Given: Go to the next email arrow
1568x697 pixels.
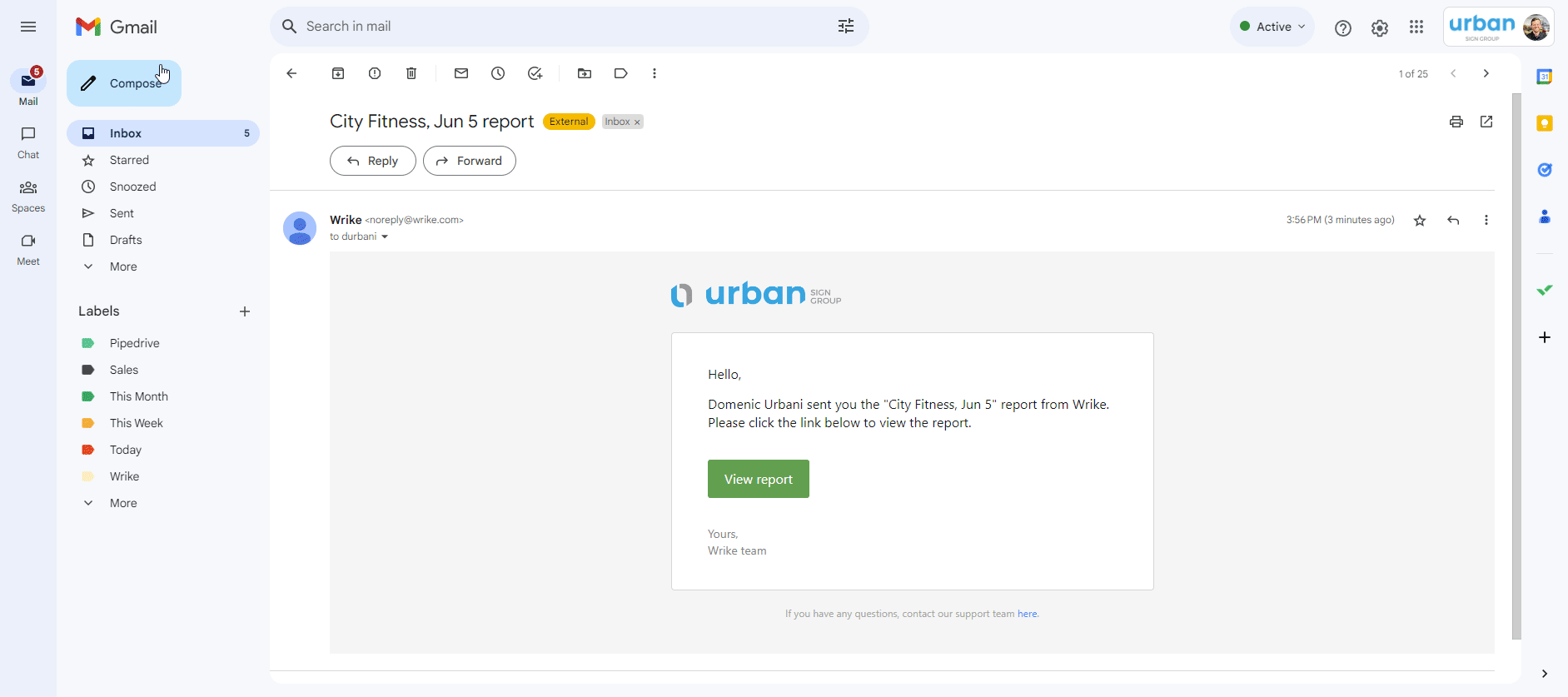Looking at the screenshot, I should (x=1486, y=73).
